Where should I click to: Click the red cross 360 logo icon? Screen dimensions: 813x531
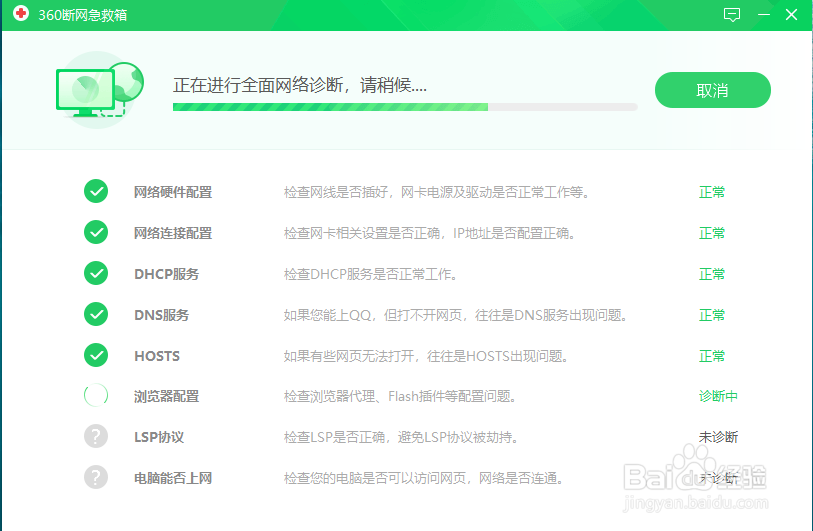pyautogui.click(x=21, y=13)
